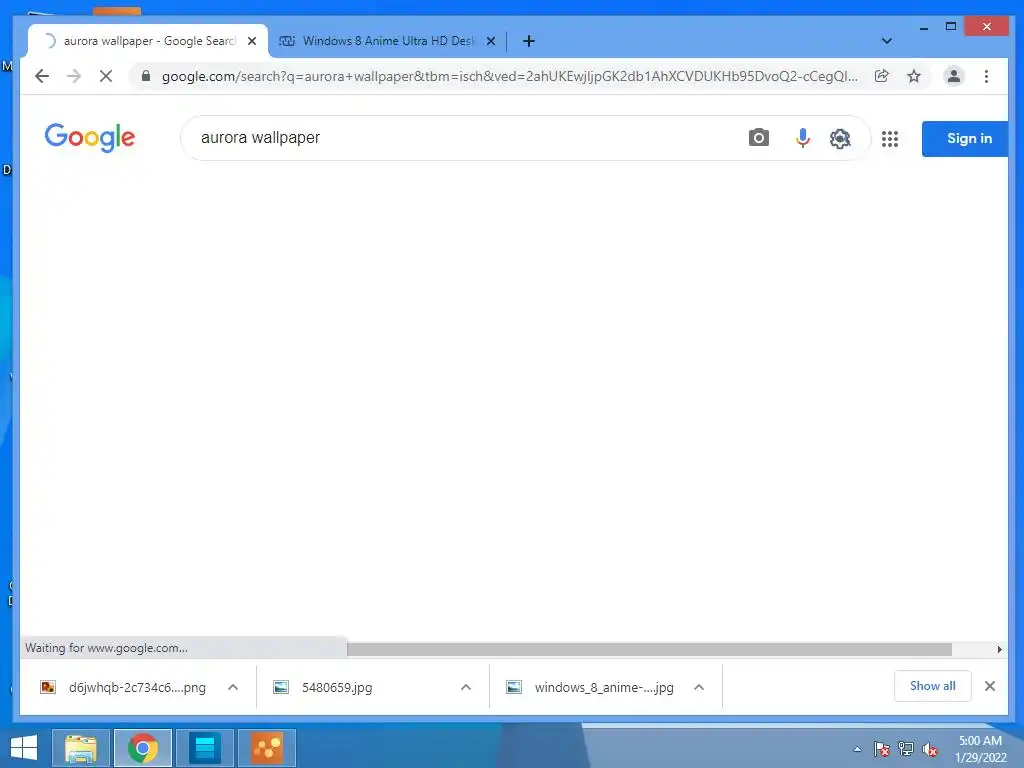Close the aurora wallpaper tab
The width and height of the screenshot is (1024, 768).
click(252, 41)
